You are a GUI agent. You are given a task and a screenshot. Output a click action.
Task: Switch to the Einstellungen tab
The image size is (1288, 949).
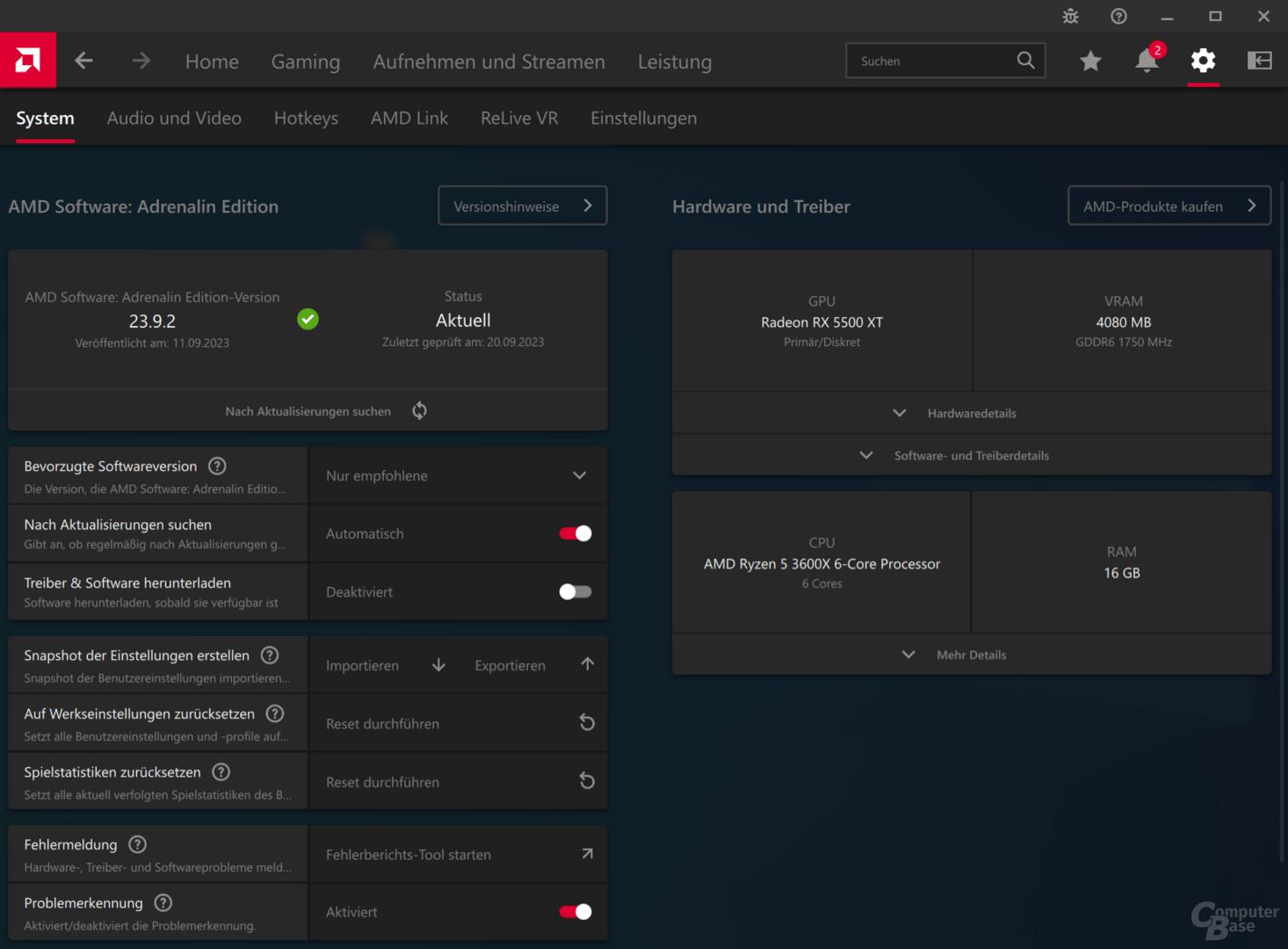point(644,118)
